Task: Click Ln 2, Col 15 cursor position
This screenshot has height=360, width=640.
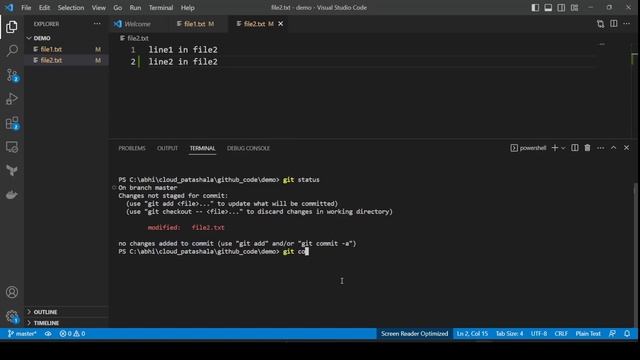Action: 472,333
